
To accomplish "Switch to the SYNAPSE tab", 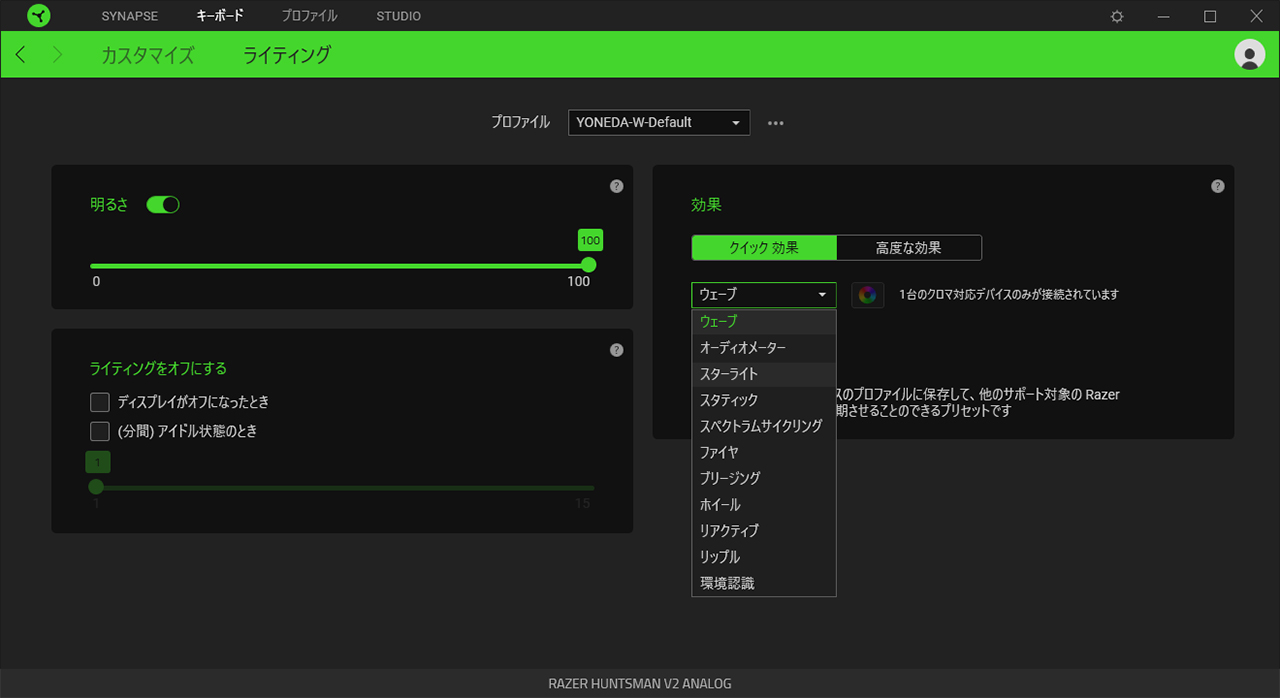I will pos(130,16).
